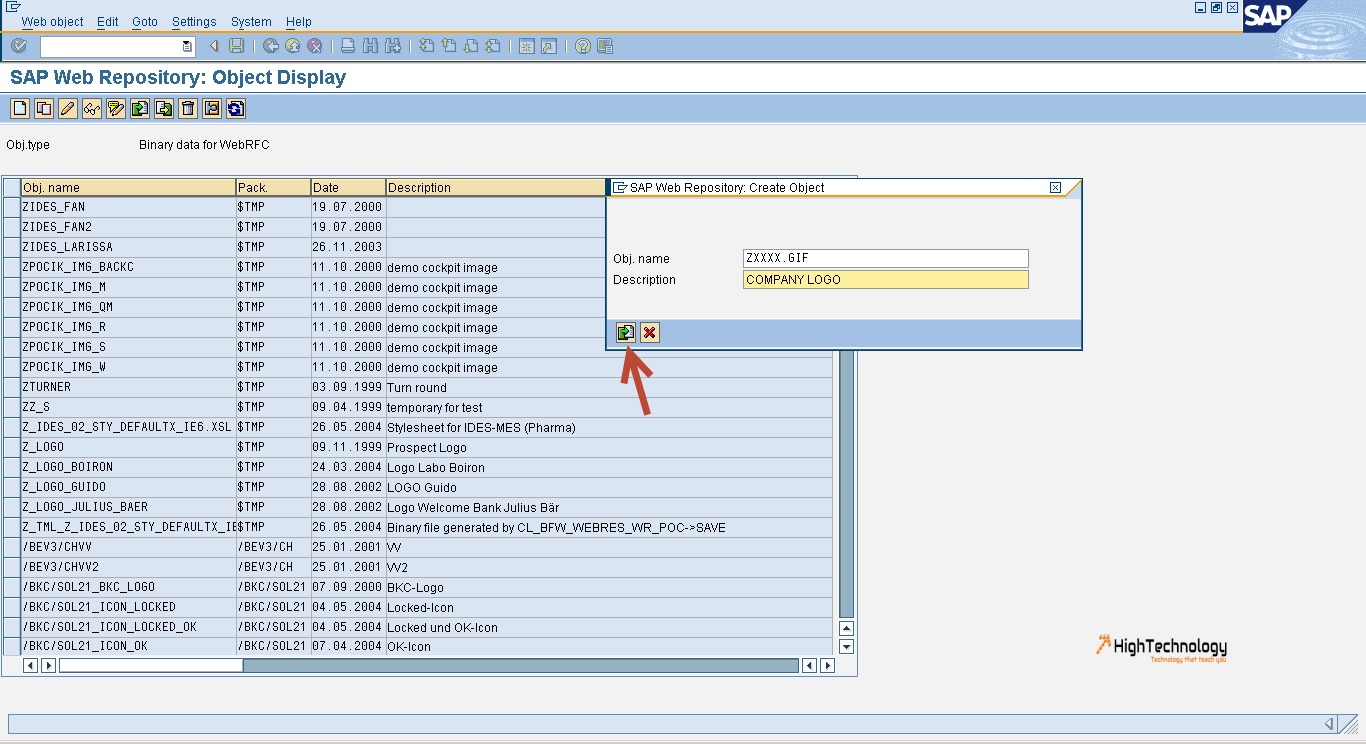Click the Copy object toolbar icon
1366x744 pixels.
pos(44,109)
